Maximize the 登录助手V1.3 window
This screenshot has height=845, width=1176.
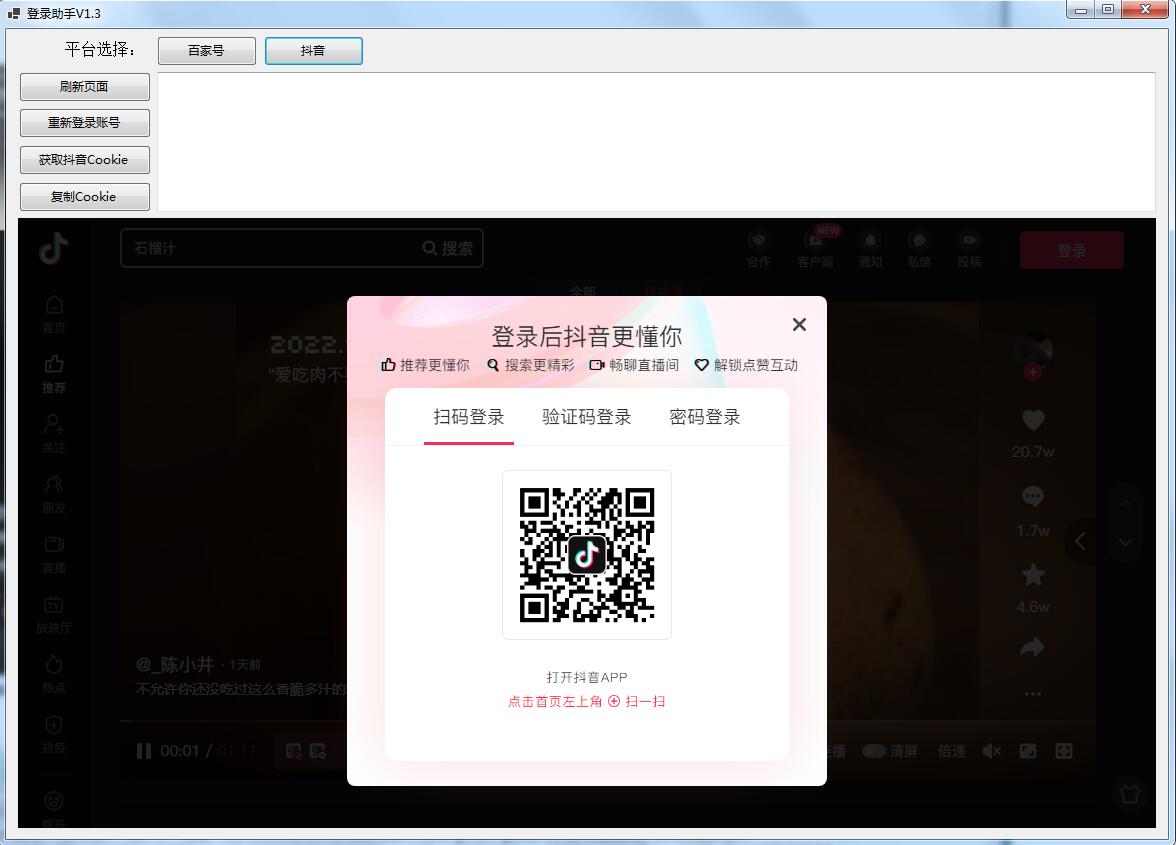click(1108, 10)
